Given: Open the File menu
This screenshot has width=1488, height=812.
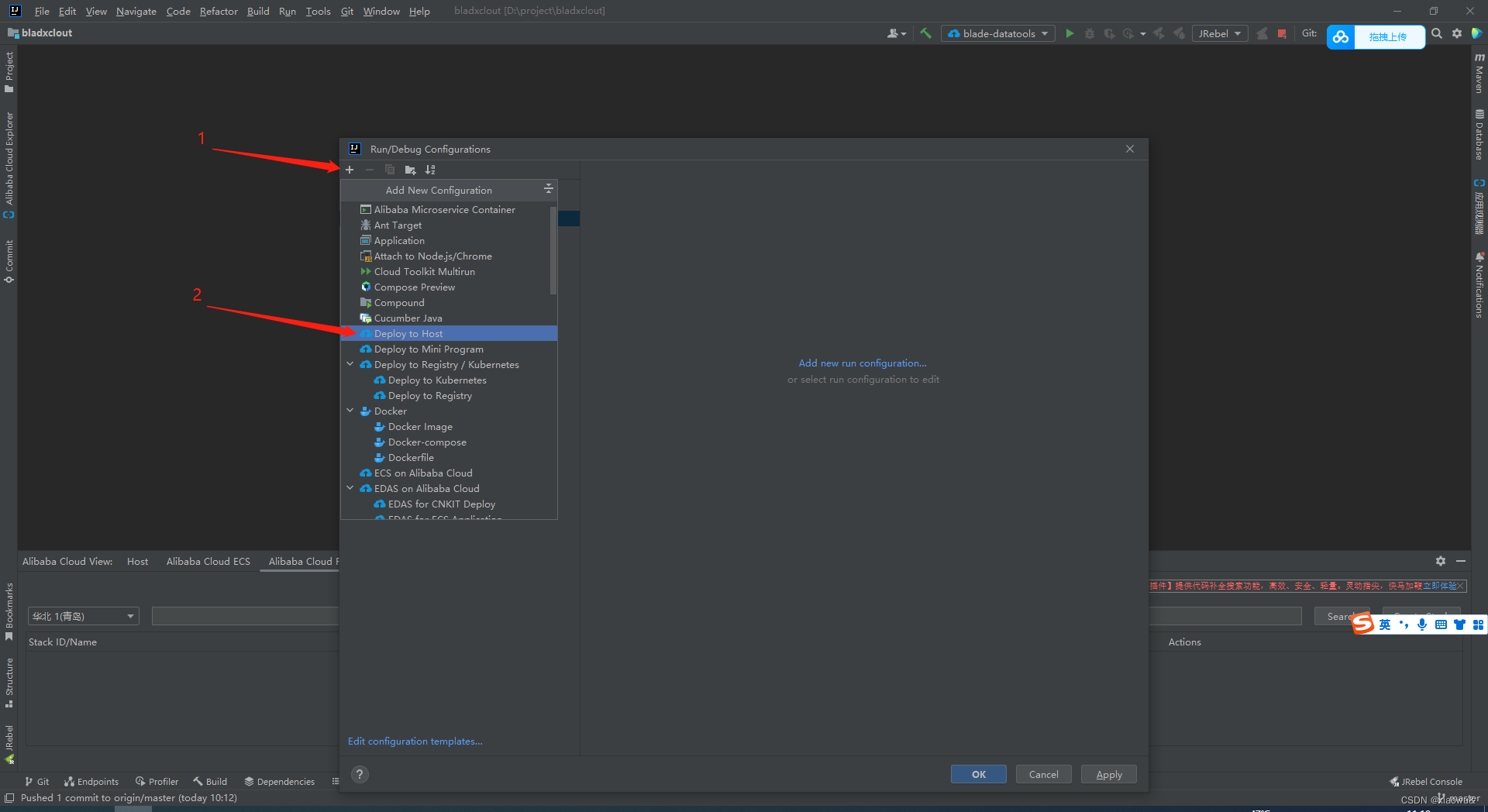Looking at the screenshot, I should (x=42, y=11).
